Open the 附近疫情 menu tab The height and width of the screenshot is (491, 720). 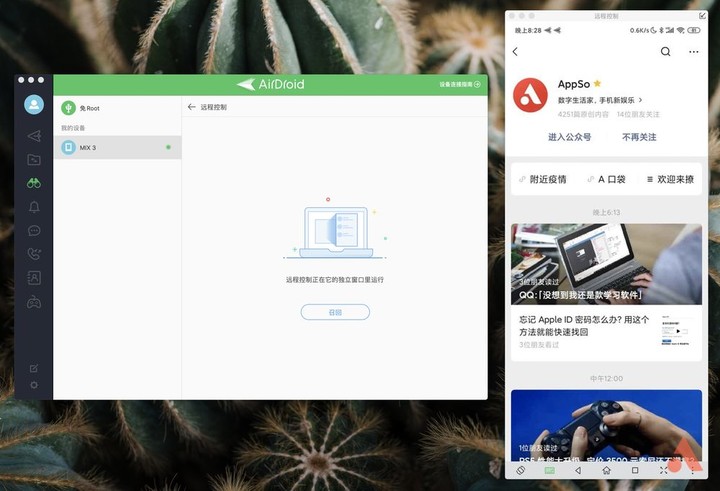543,179
